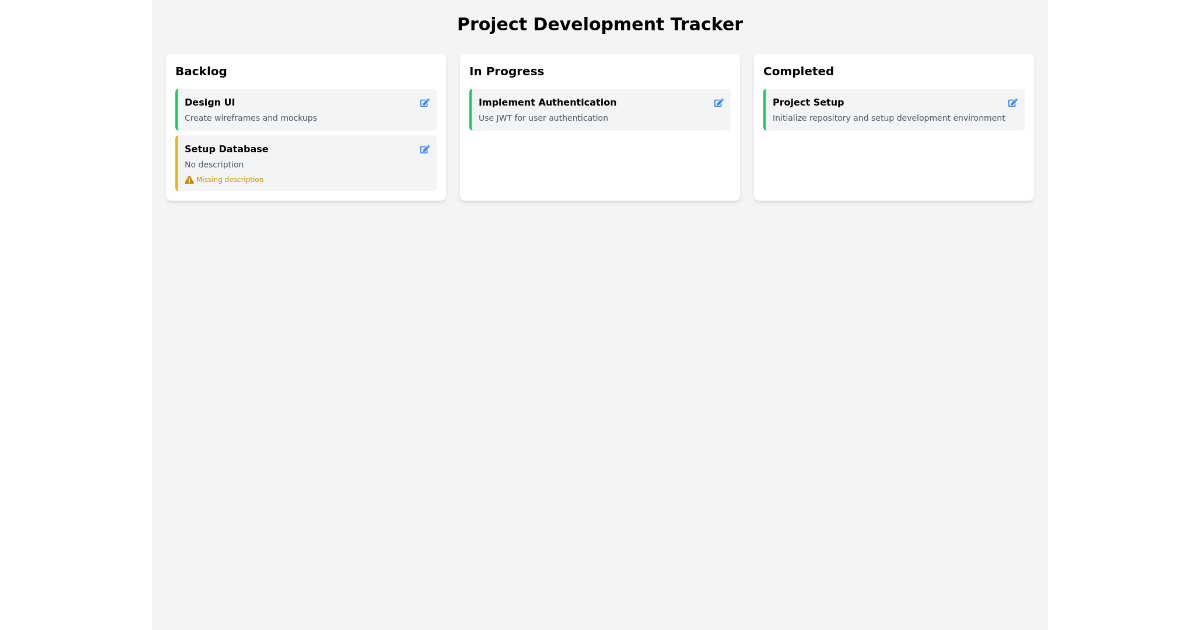Click the Missing description warning text

(228, 179)
